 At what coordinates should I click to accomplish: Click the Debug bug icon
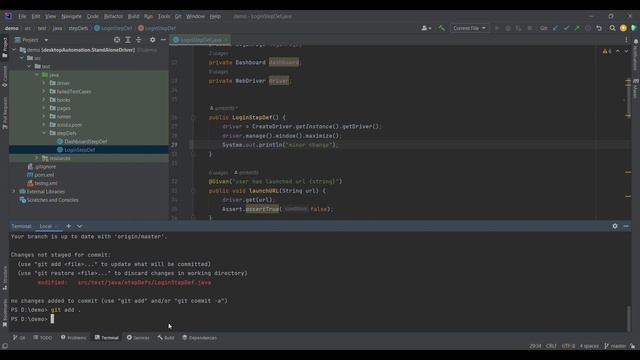click(508, 28)
